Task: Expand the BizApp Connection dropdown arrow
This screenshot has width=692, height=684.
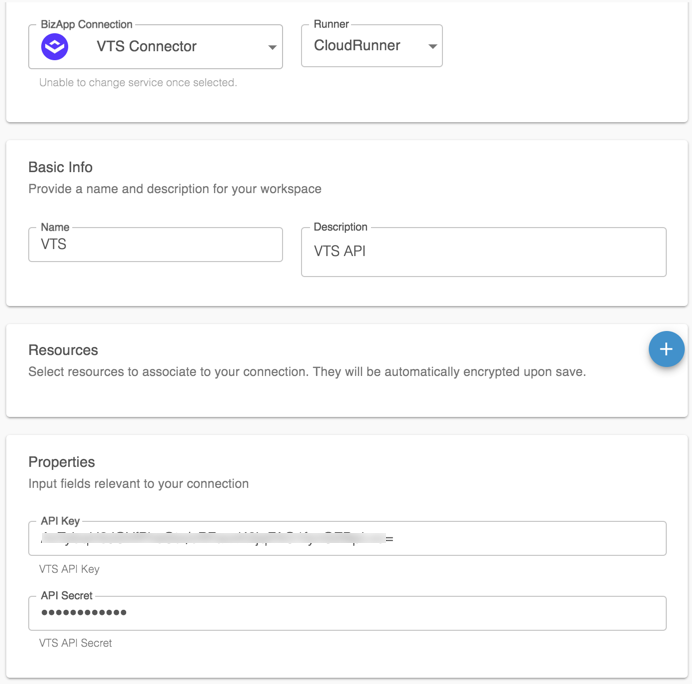Action: pos(272,47)
